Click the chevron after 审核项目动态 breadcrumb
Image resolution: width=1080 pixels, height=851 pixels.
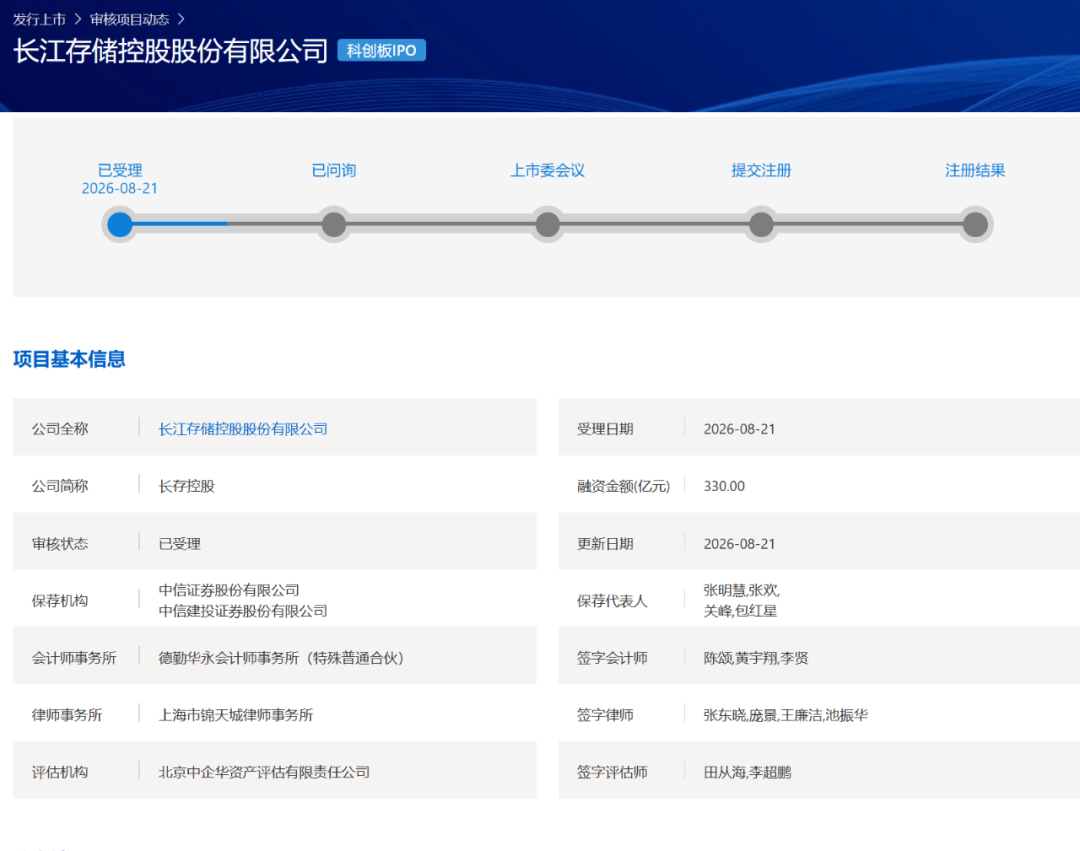(181, 19)
